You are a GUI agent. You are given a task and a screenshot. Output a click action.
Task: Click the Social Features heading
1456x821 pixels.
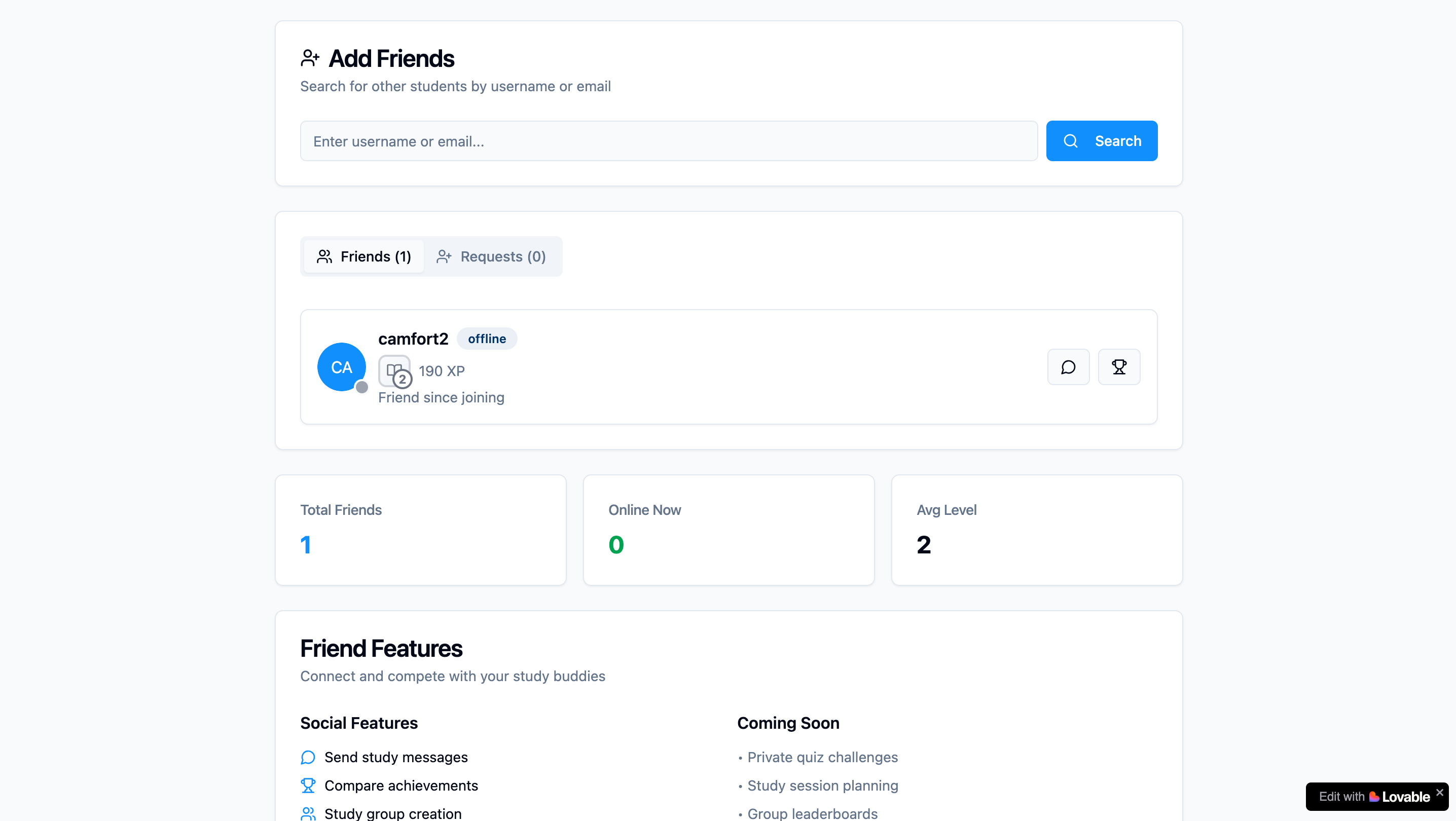(358, 723)
